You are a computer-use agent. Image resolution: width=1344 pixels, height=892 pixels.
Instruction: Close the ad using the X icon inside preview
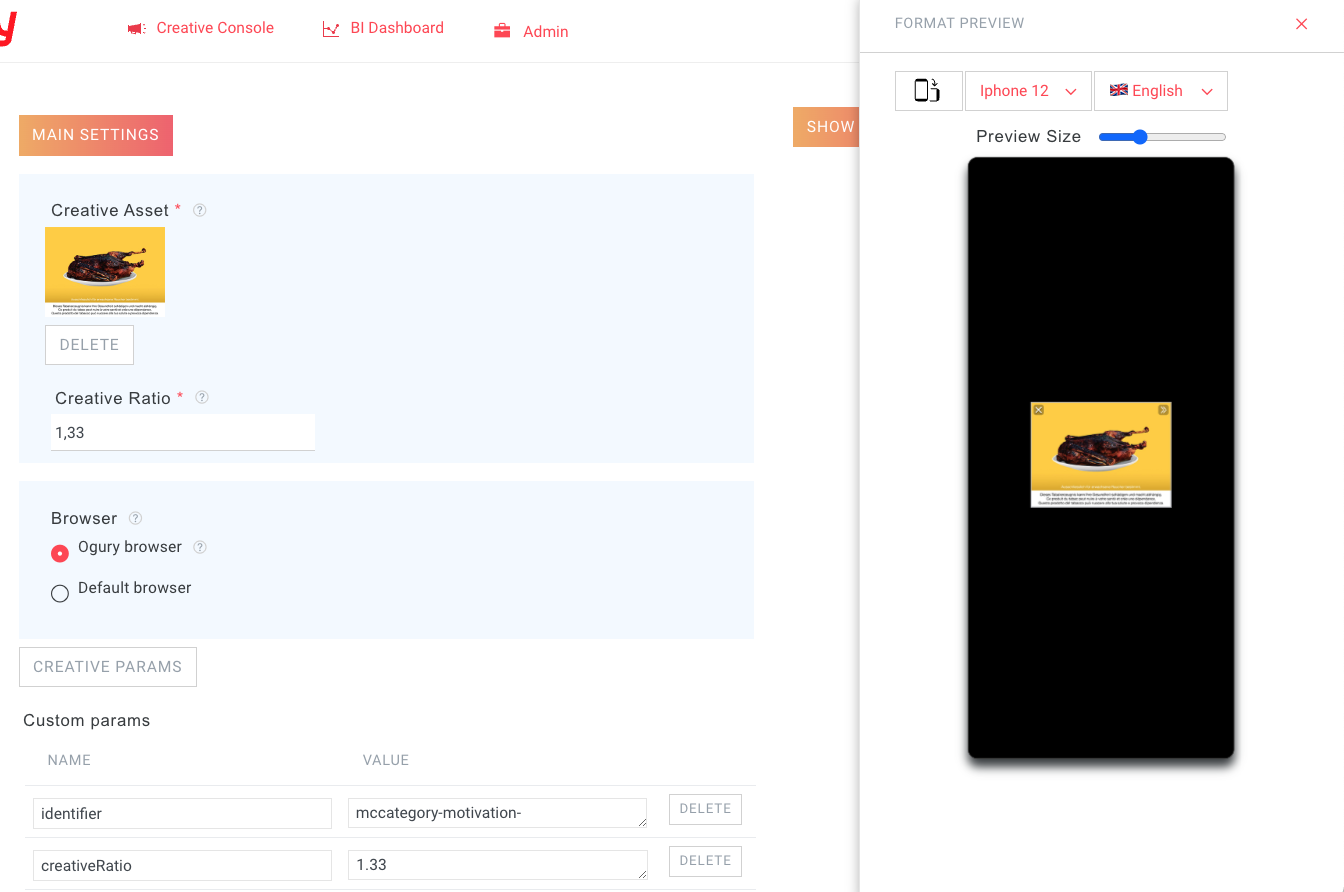(x=1038, y=409)
